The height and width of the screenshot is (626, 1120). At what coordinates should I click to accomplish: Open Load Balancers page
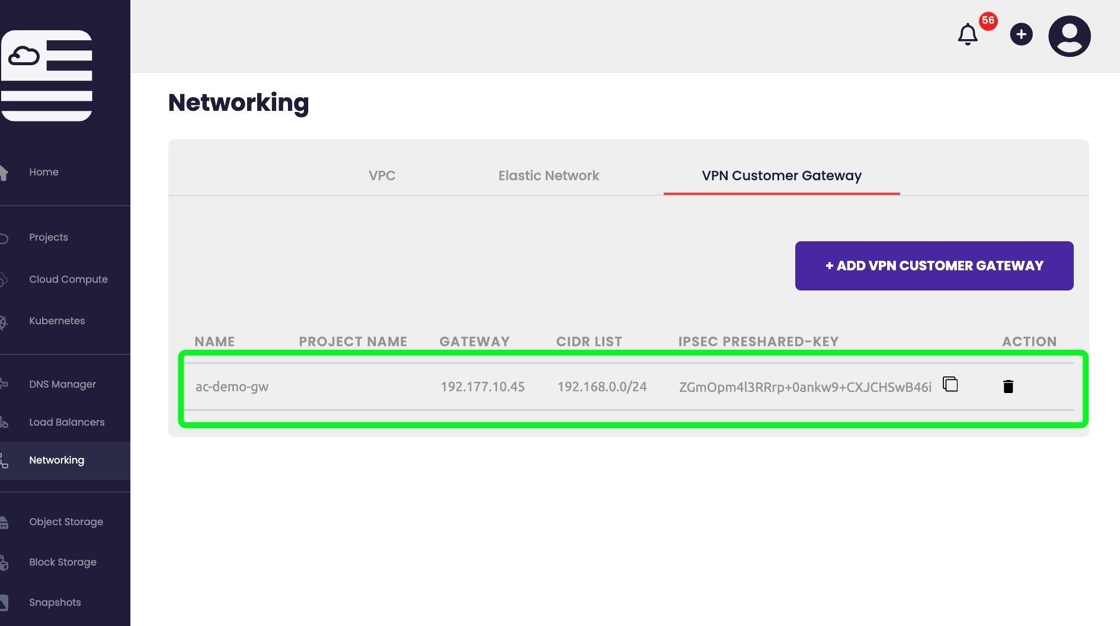point(66,422)
